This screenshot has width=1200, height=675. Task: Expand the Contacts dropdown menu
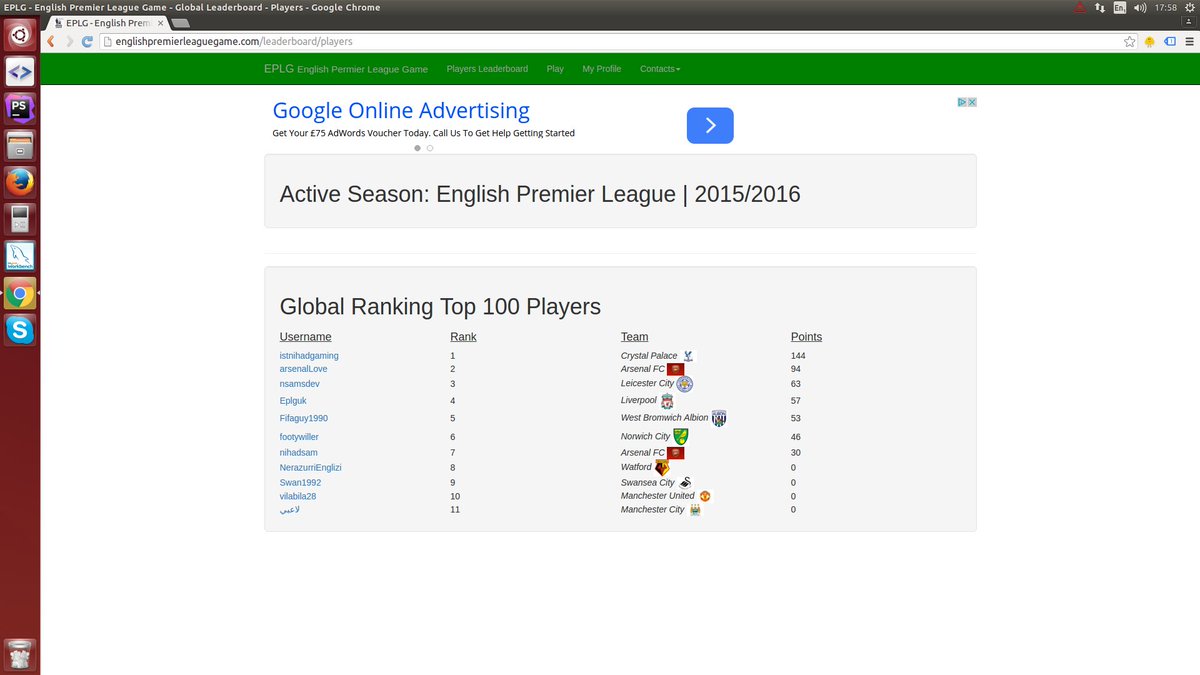coord(660,69)
